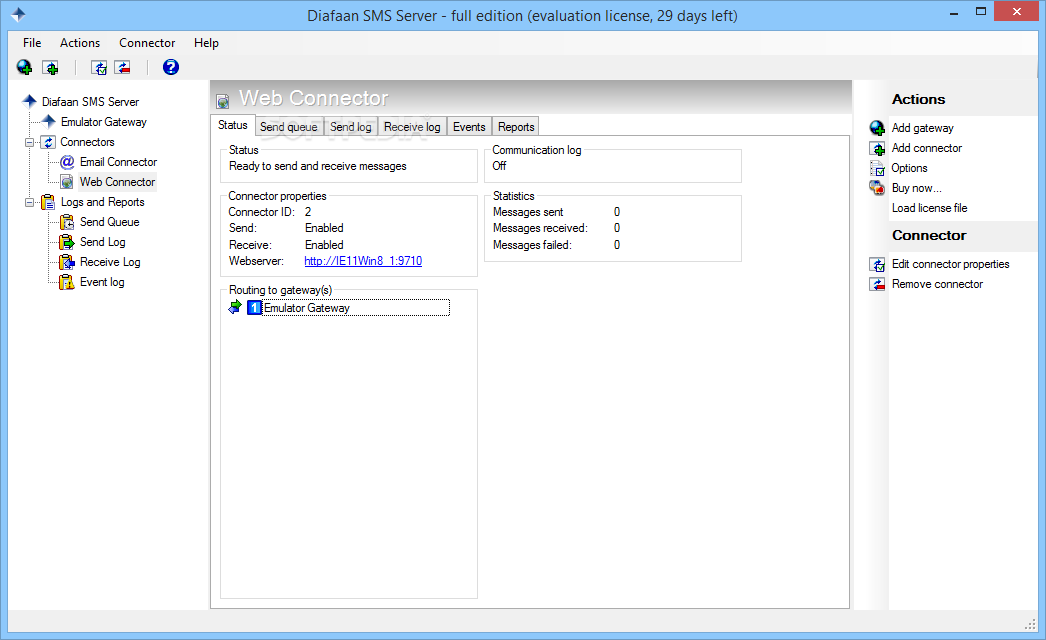The width and height of the screenshot is (1046, 640).
Task: Select Emulator Gateway in the tree
Action: point(103,122)
